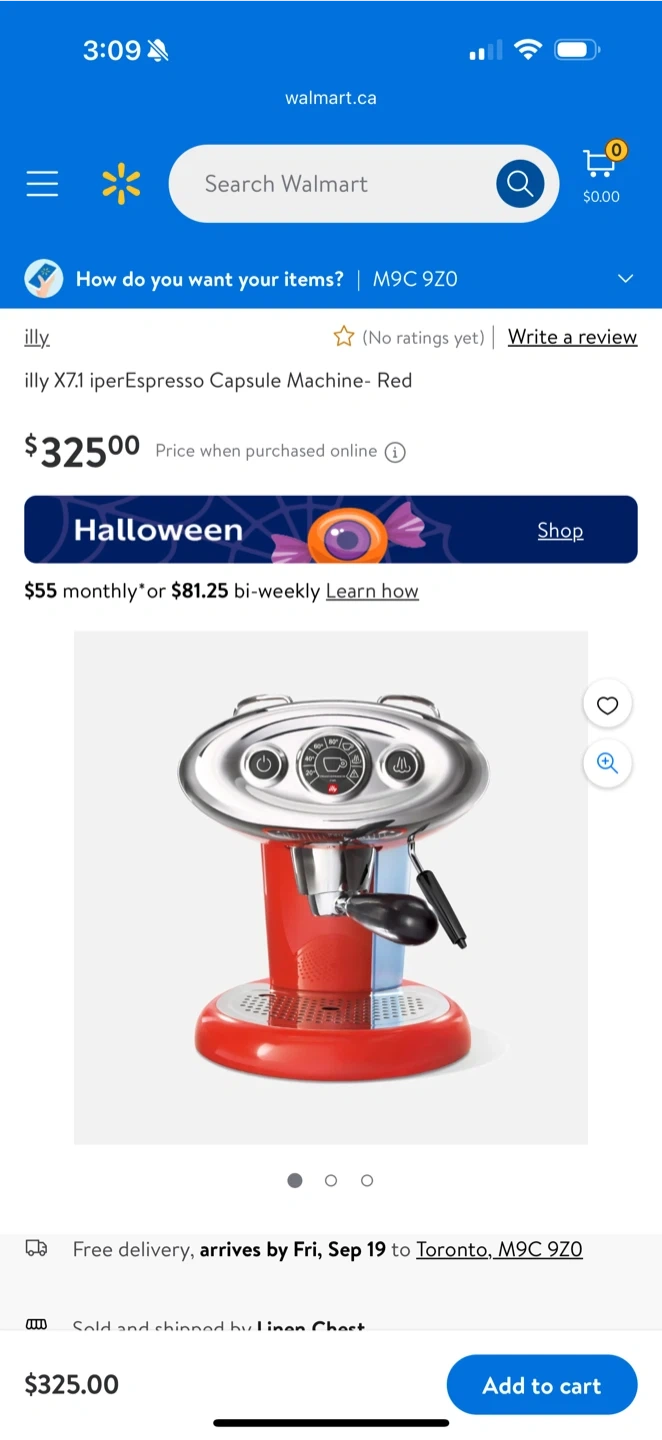This screenshot has height=1440, width=662.
Task: Open the hamburger navigation menu
Action: coord(42,184)
